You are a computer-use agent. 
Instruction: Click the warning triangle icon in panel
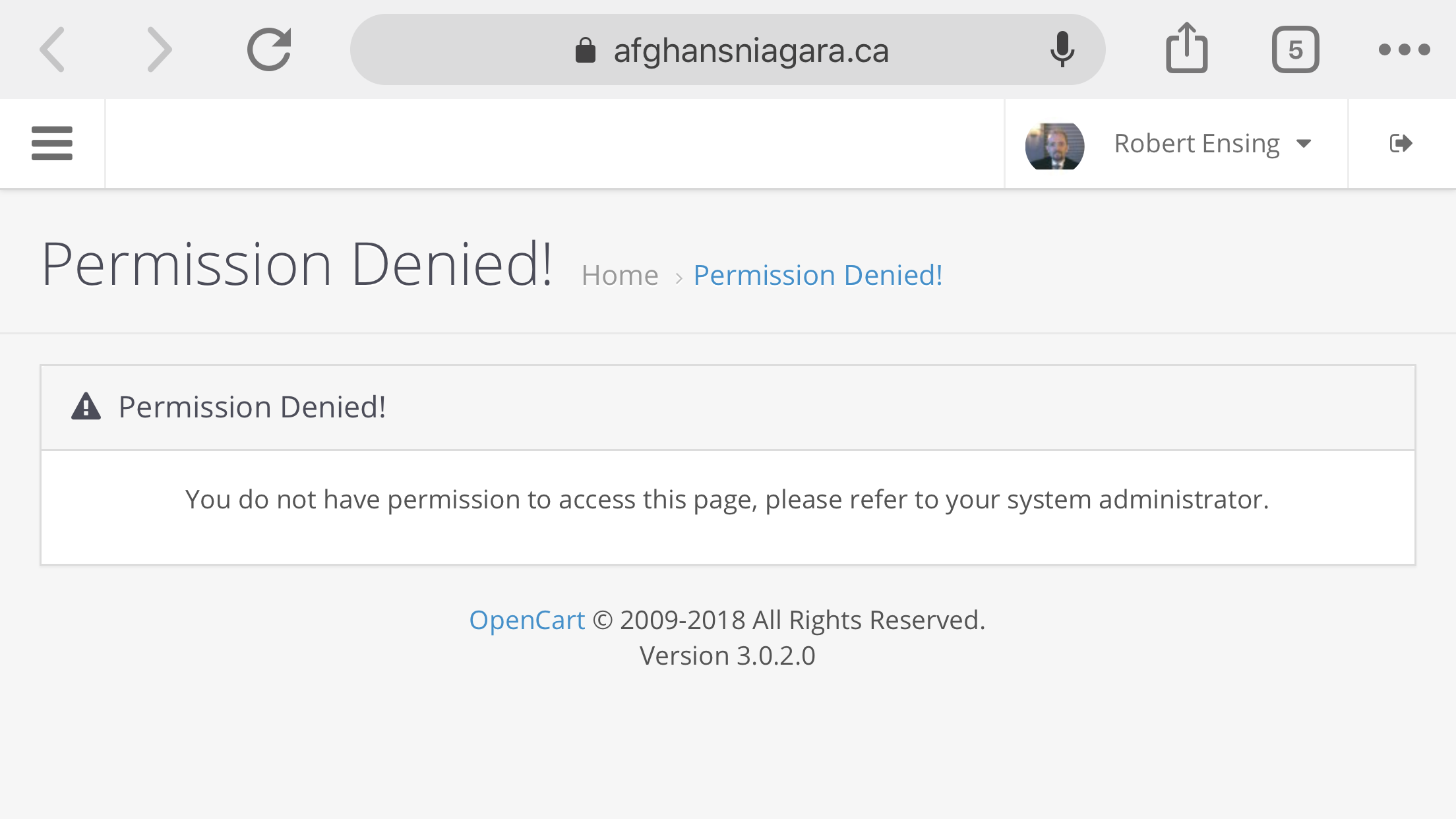[86, 406]
